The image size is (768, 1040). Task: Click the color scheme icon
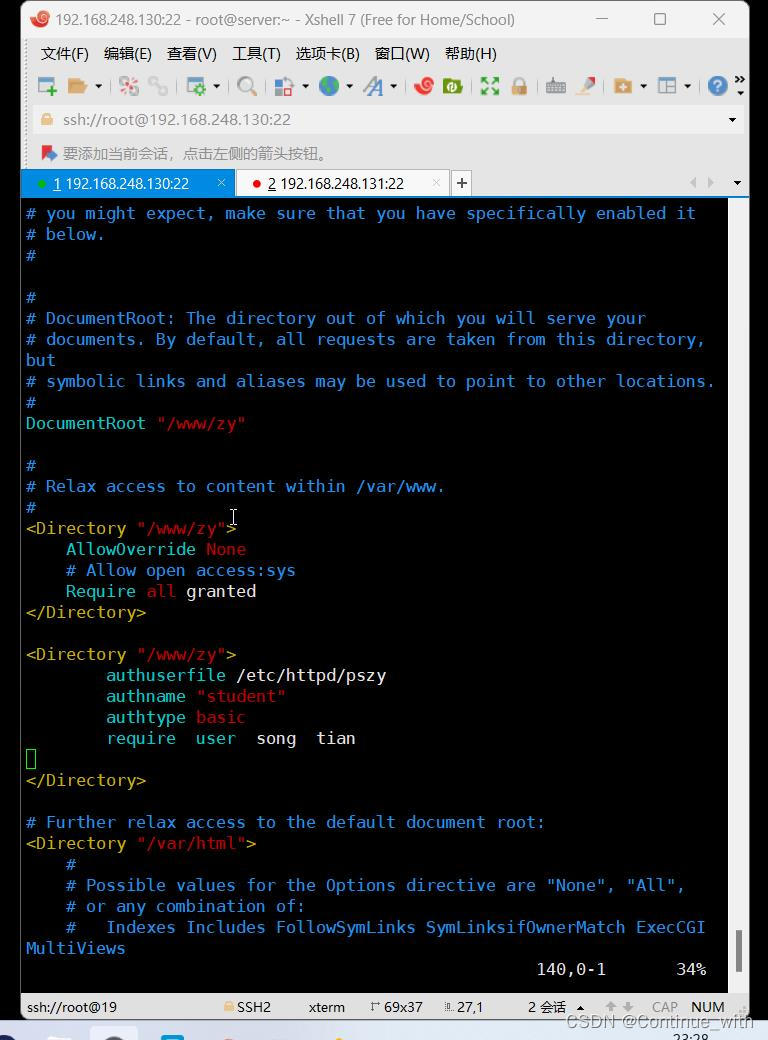(x=284, y=86)
